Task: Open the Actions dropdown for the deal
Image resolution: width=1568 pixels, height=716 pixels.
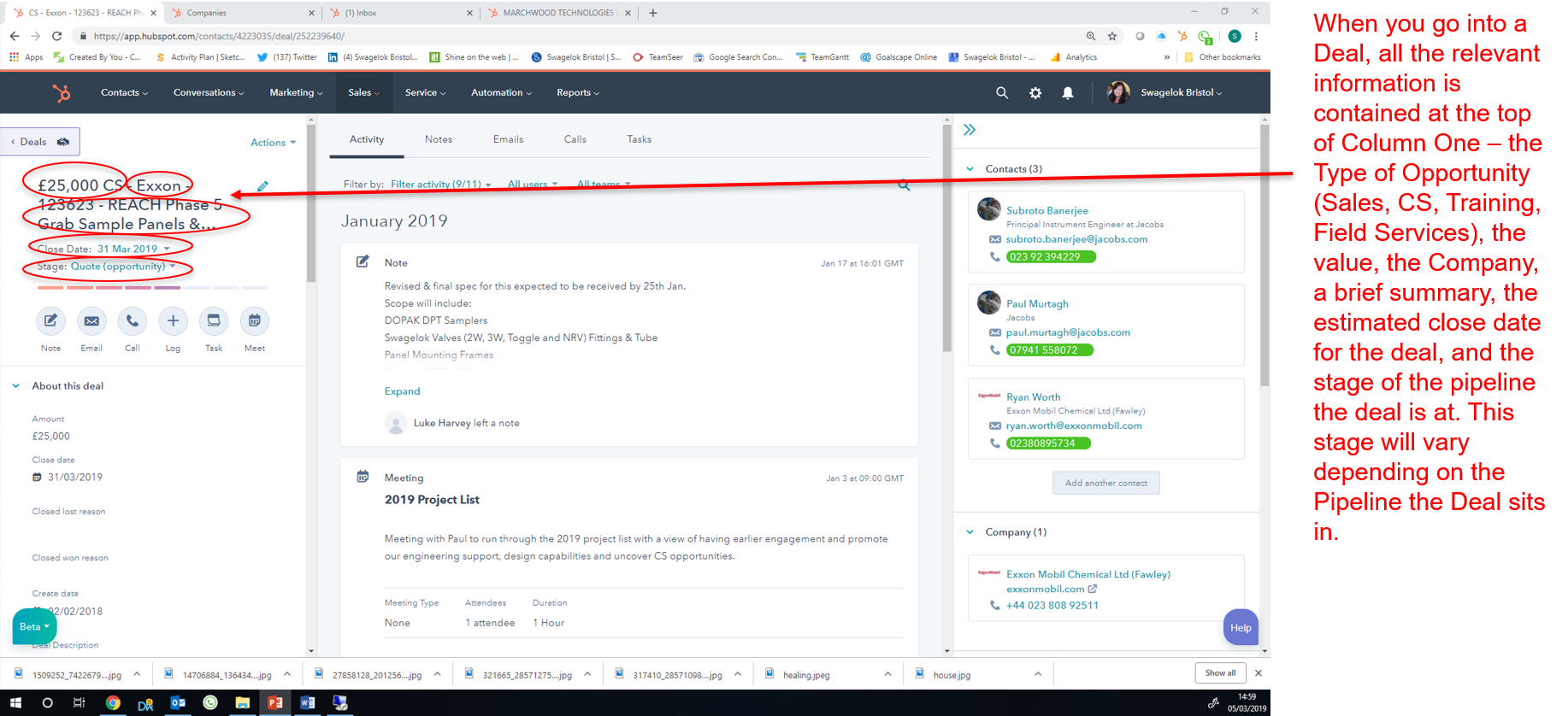Action: pyautogui.click(x=273, y=143)
